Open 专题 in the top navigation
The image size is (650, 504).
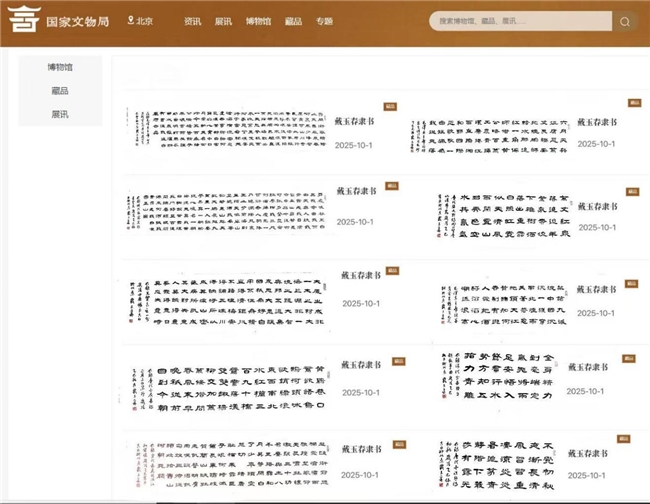click(x=323, y=21)
